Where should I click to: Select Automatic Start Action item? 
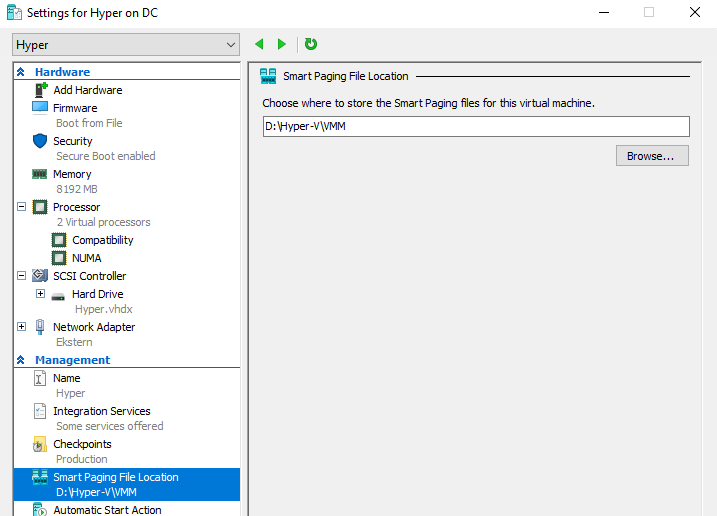[107, 510]
